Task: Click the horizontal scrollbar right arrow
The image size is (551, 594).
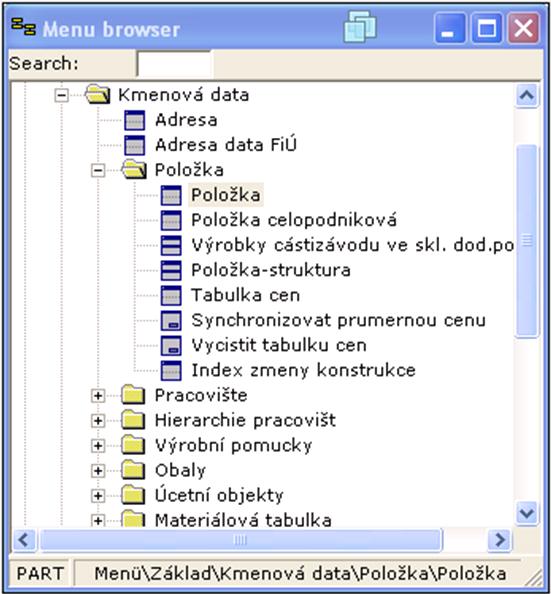Action: pos(500,539)
